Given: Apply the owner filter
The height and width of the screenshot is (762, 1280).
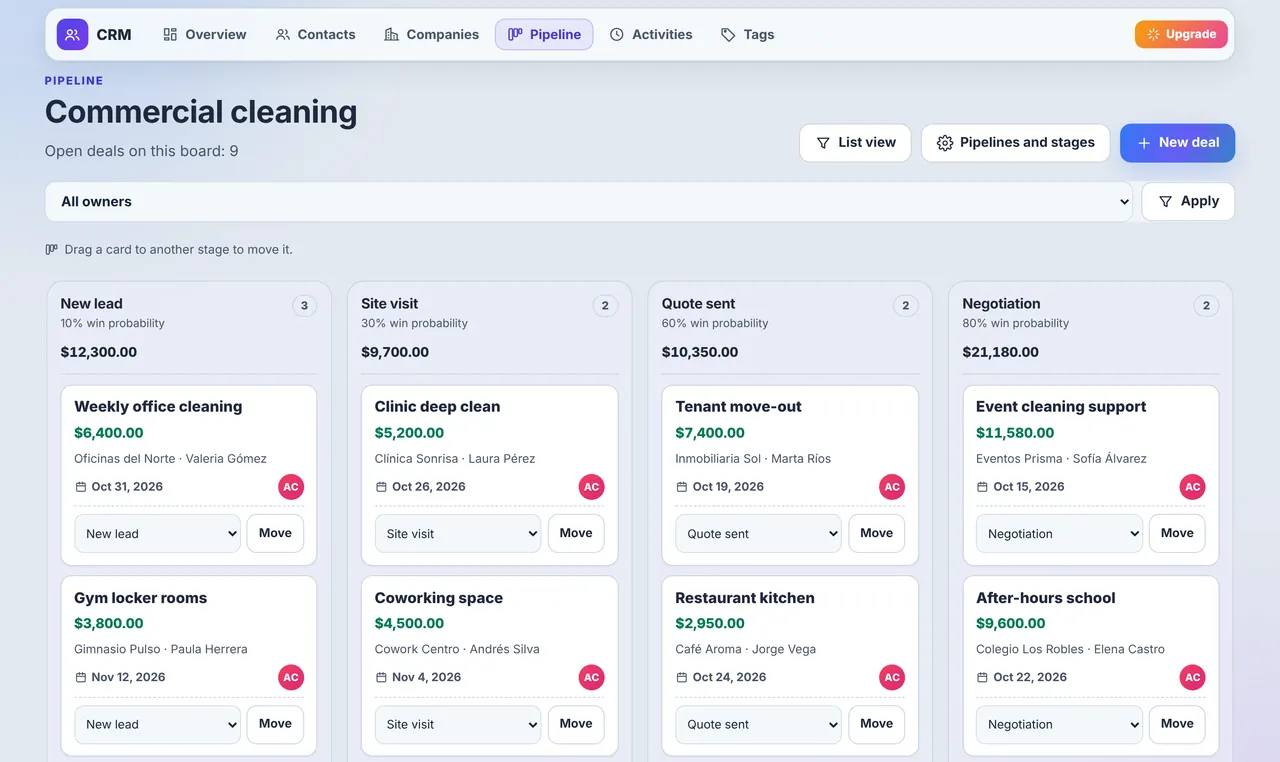Looking at the screenshot, I should pos(1188,201).
